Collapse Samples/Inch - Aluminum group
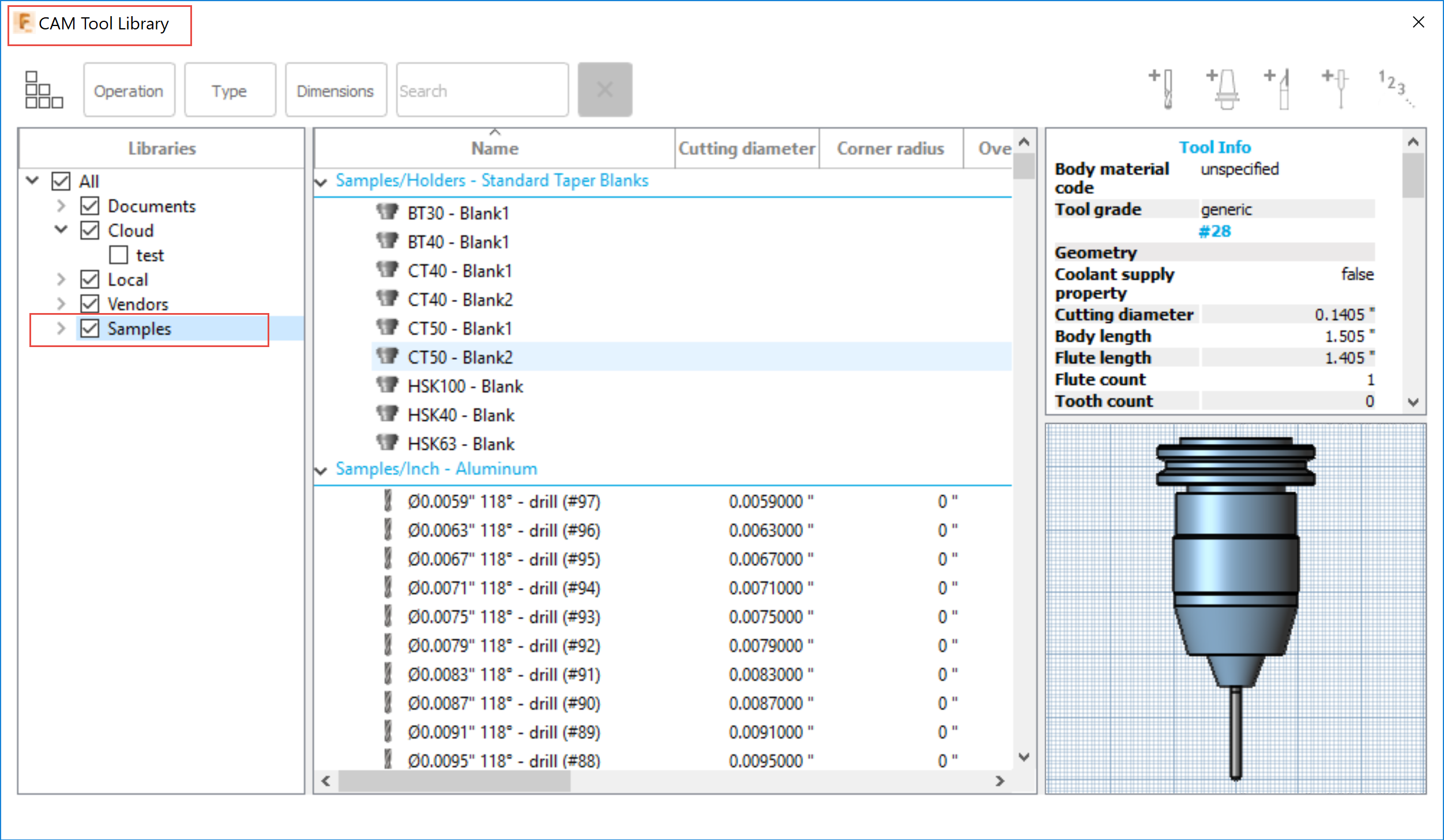This screenshot has height=840, width=1444. [321, 470]
